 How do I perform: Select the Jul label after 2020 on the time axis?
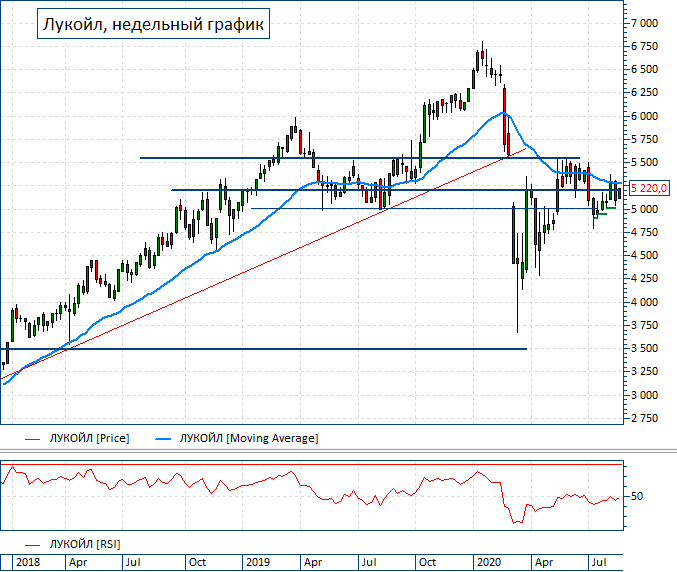coord(599,563)
